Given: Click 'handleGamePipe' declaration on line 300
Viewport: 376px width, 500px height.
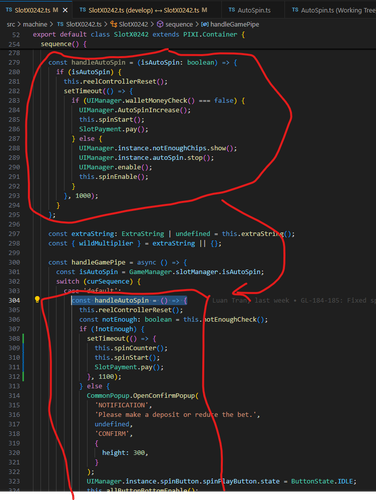Looking at the screenshot, I should 98,262.
